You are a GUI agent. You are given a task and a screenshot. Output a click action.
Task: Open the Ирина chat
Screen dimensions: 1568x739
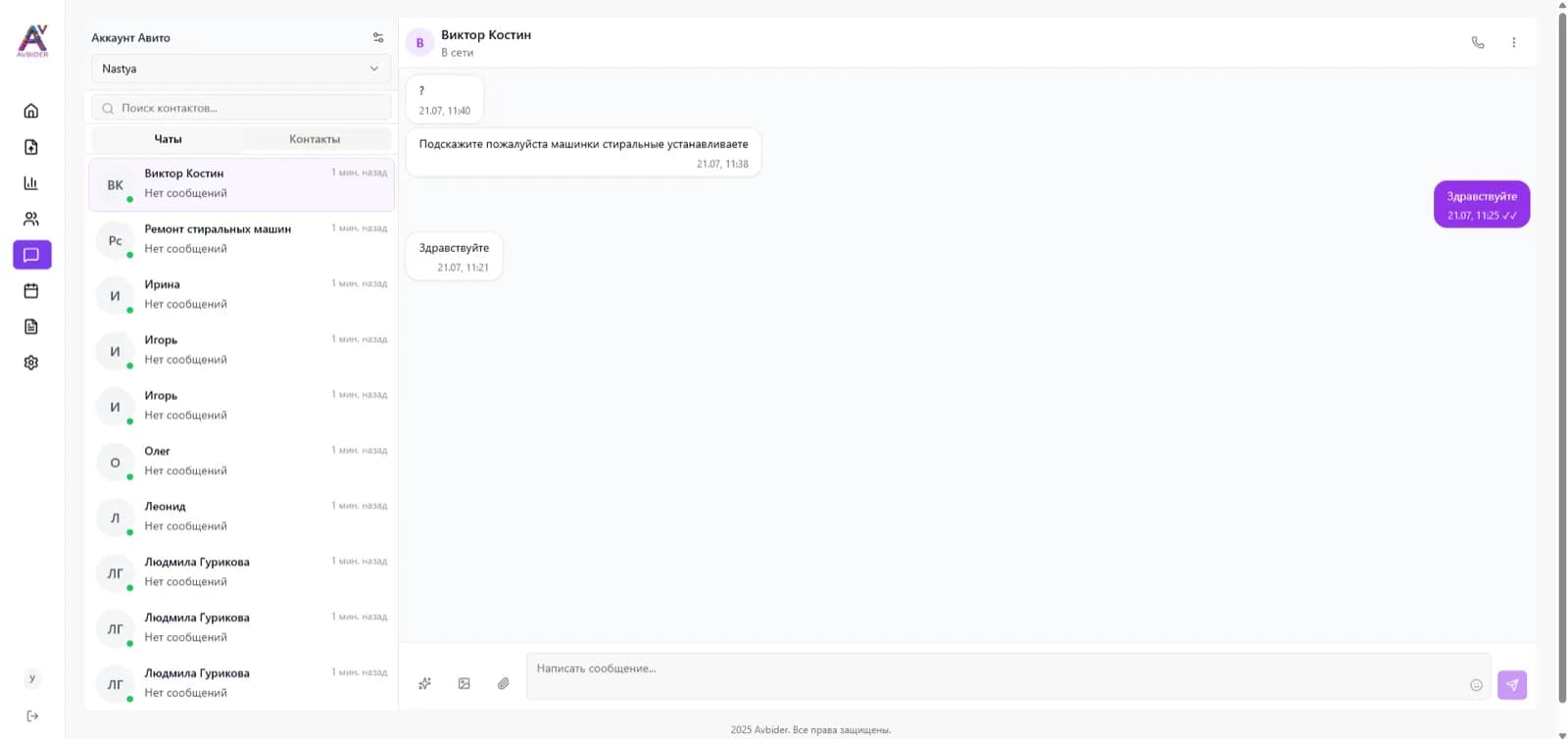click(241, 295)
